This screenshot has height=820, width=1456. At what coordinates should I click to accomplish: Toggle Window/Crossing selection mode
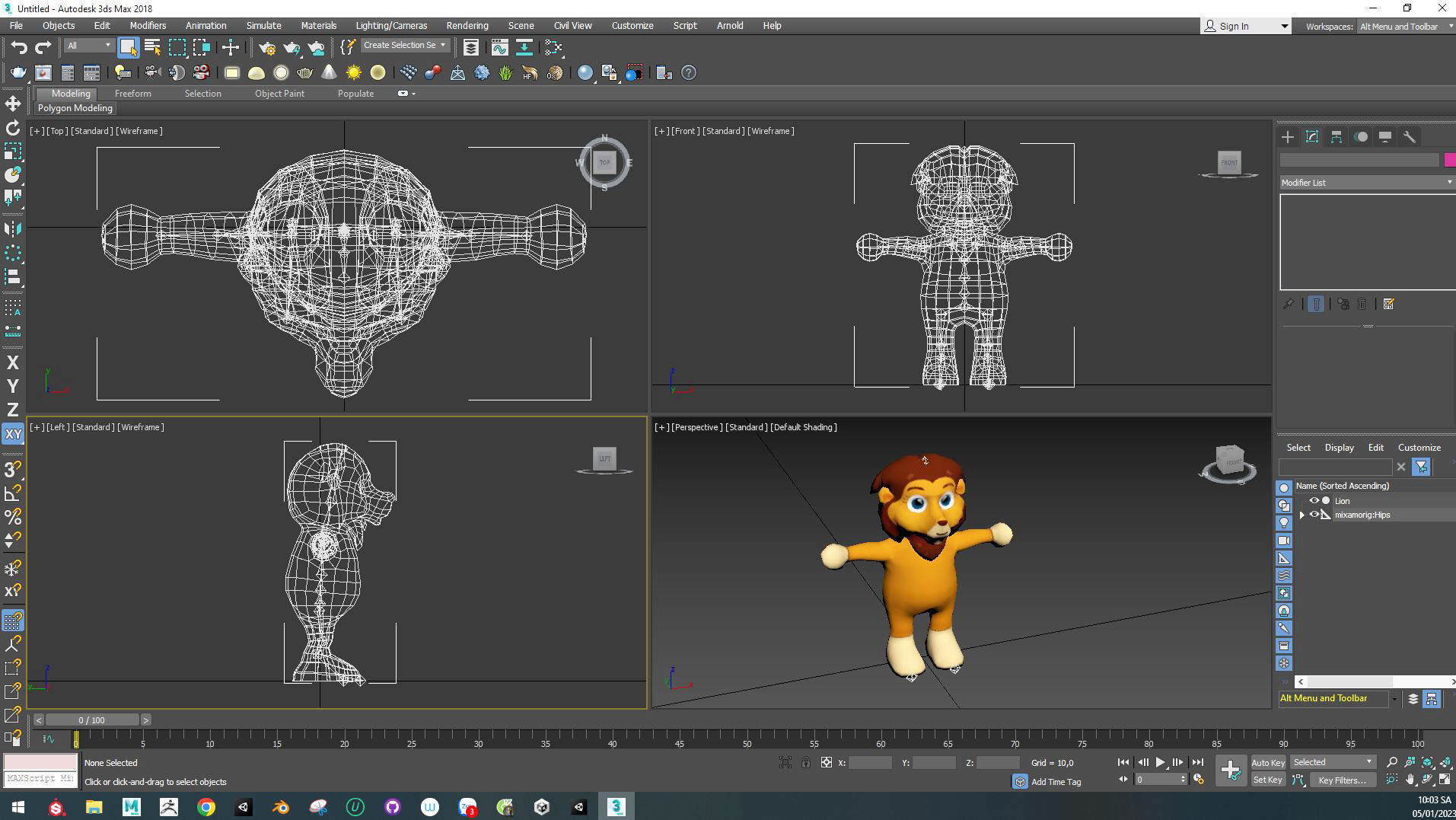pyautogui.click(x=202, y=47)
